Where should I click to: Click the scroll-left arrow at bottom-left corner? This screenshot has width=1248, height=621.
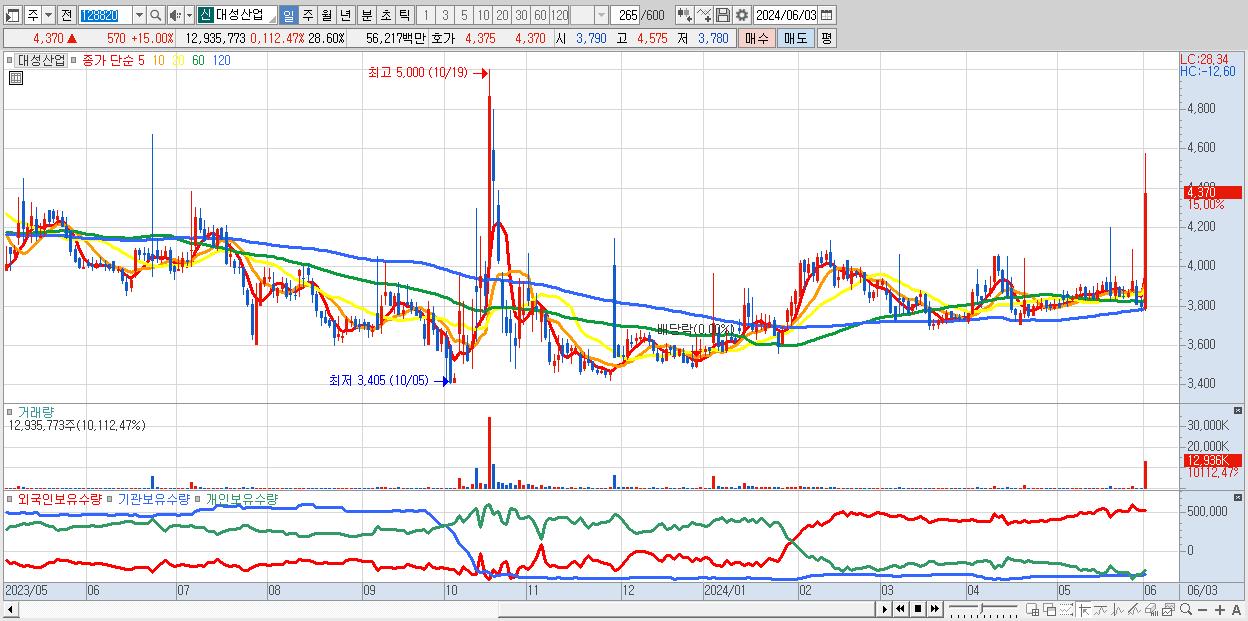[x=11, y=609]
